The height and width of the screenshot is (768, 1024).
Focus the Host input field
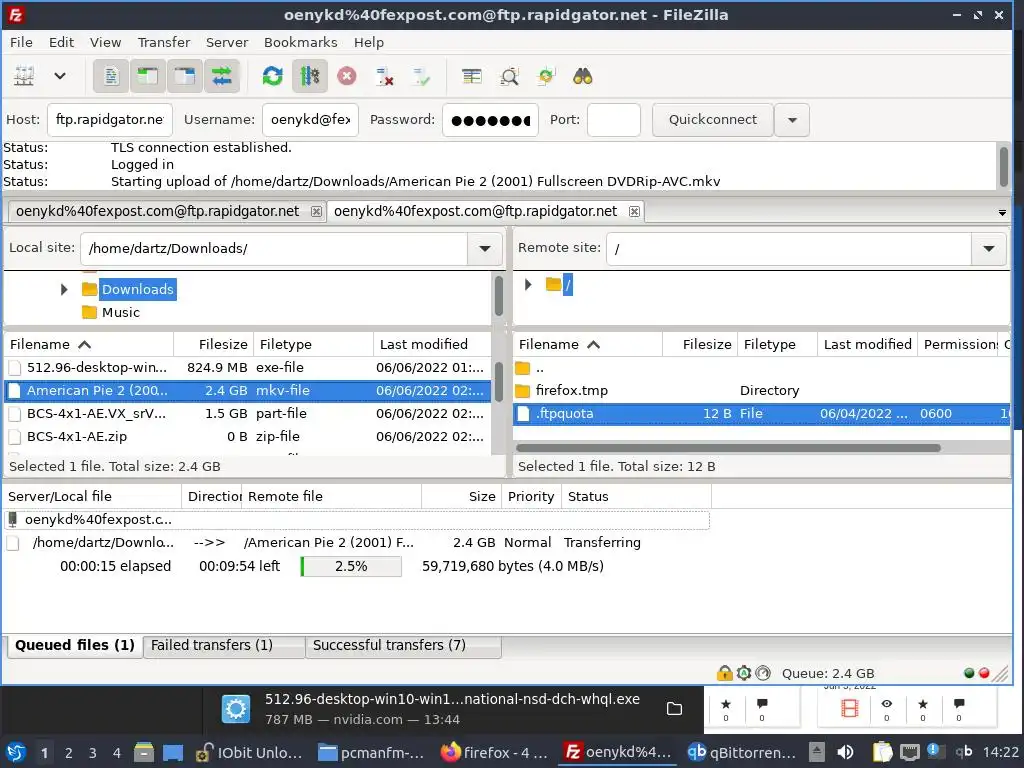[110, 120]
